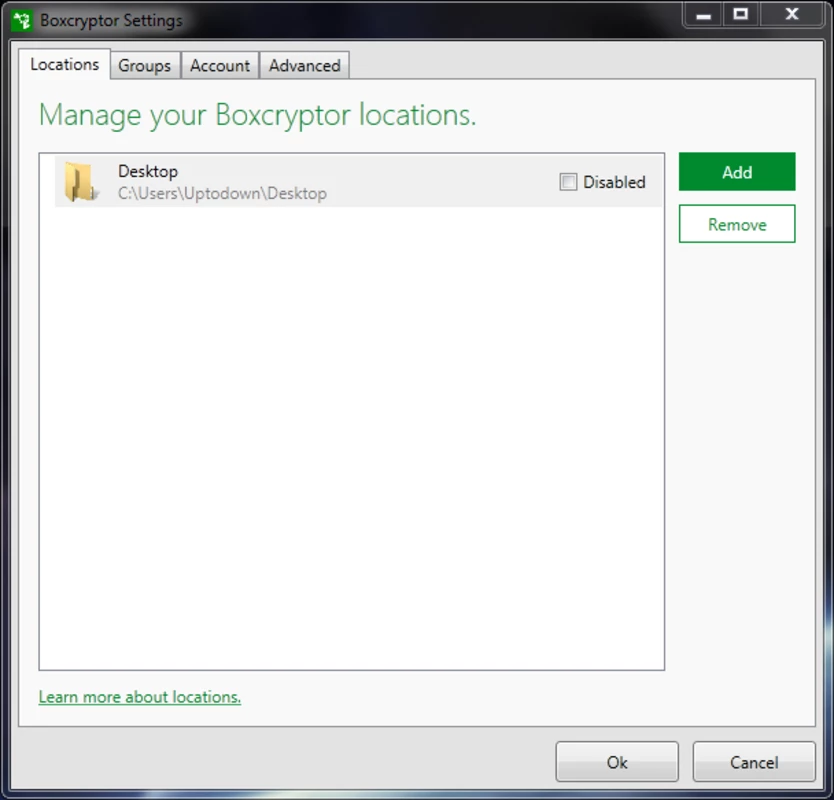Switch to the Locations tab

tap(64, 64)
